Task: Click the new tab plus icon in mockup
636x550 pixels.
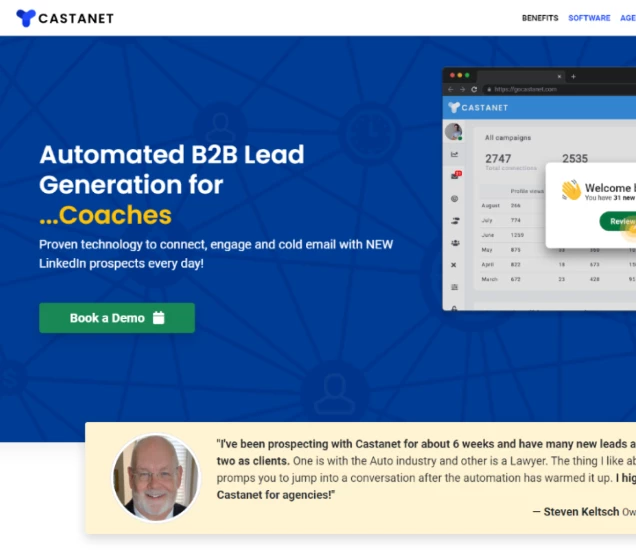Action: tap(573, 76)
